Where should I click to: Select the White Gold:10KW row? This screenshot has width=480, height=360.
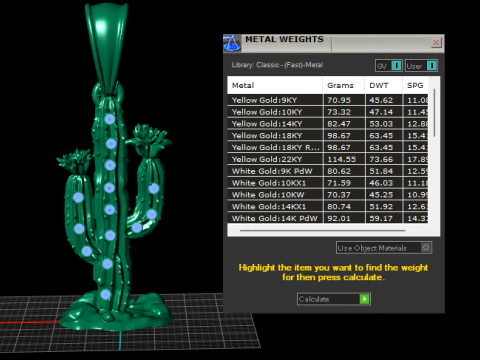pos(328,195)
